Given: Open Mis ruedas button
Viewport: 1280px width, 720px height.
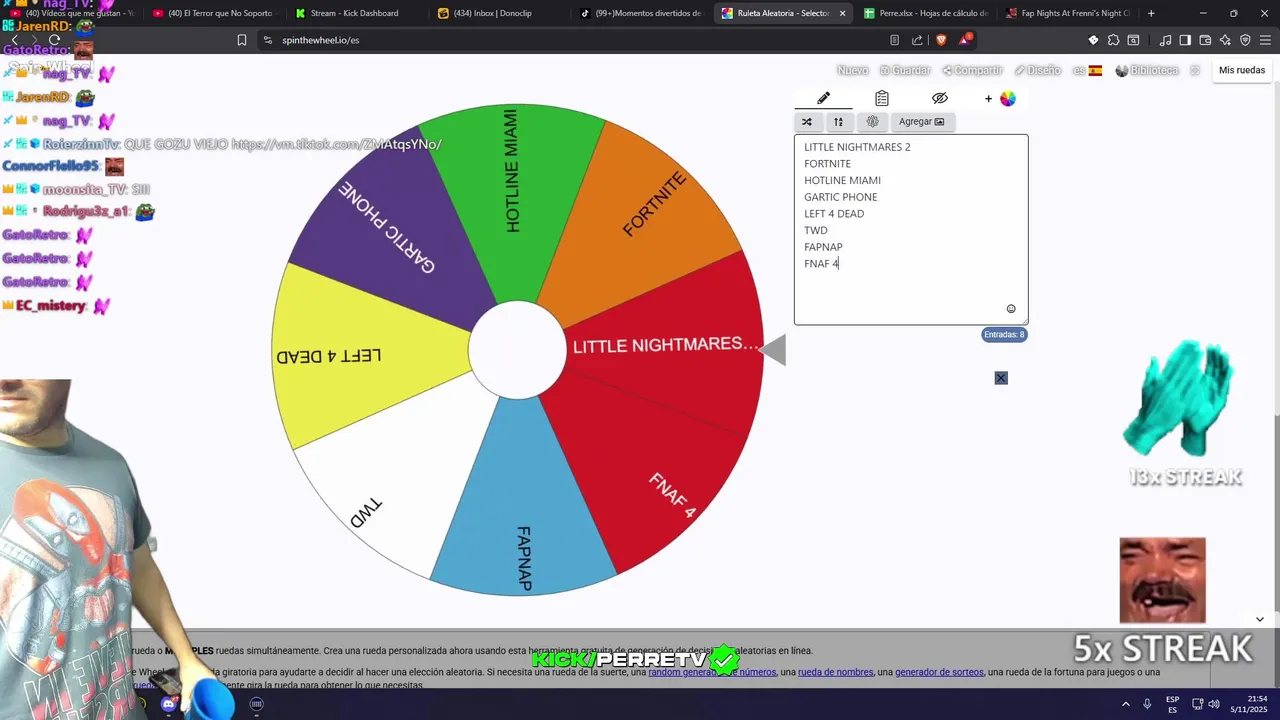Looking at the screenshot, I should (1242, 70).
